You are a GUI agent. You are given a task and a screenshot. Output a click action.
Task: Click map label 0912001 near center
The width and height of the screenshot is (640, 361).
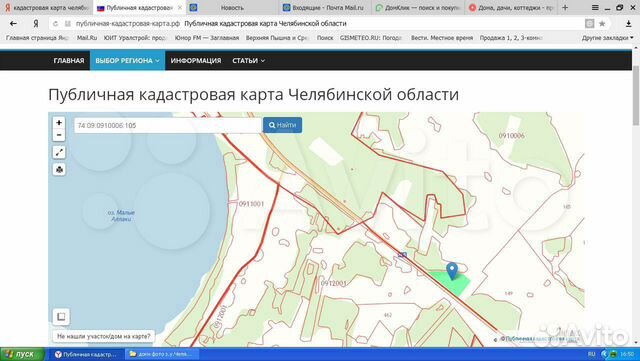[x=333, y=283]
